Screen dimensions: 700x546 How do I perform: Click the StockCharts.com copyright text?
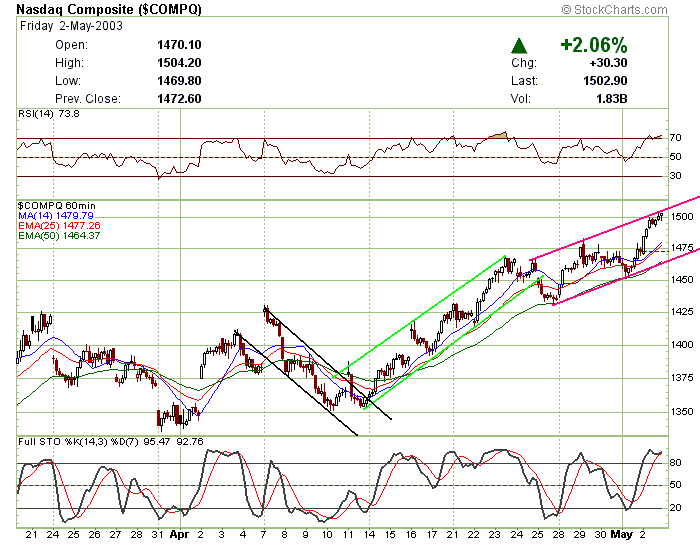(x=614, y=9)
